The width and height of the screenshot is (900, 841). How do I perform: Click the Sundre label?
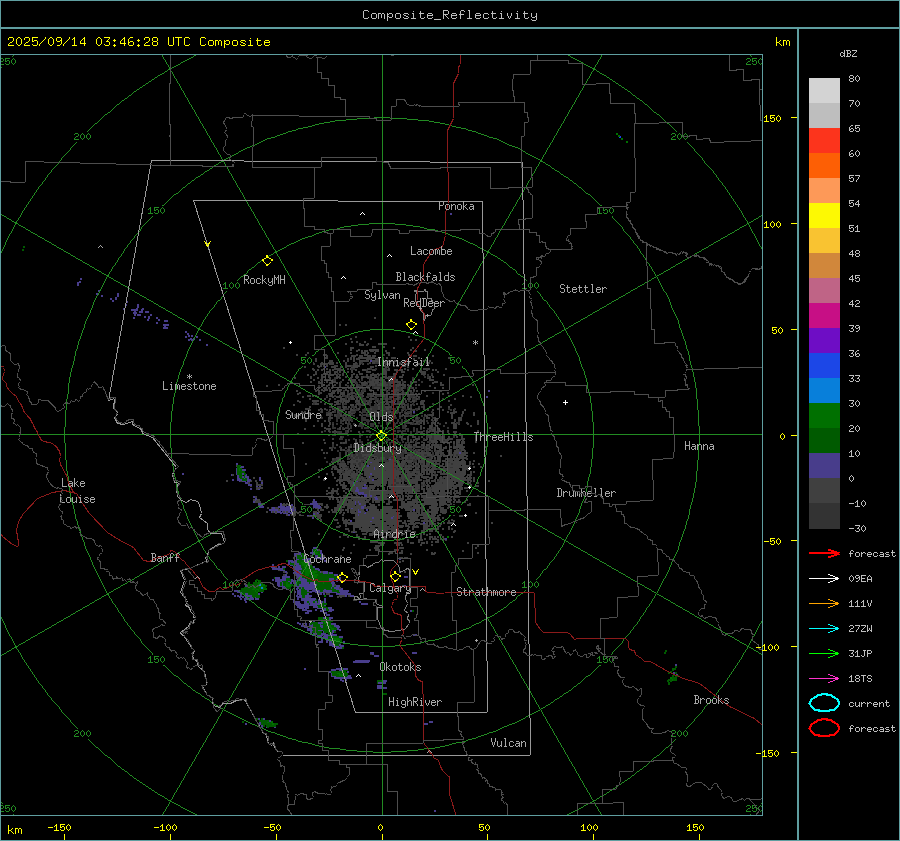point(303,414)
